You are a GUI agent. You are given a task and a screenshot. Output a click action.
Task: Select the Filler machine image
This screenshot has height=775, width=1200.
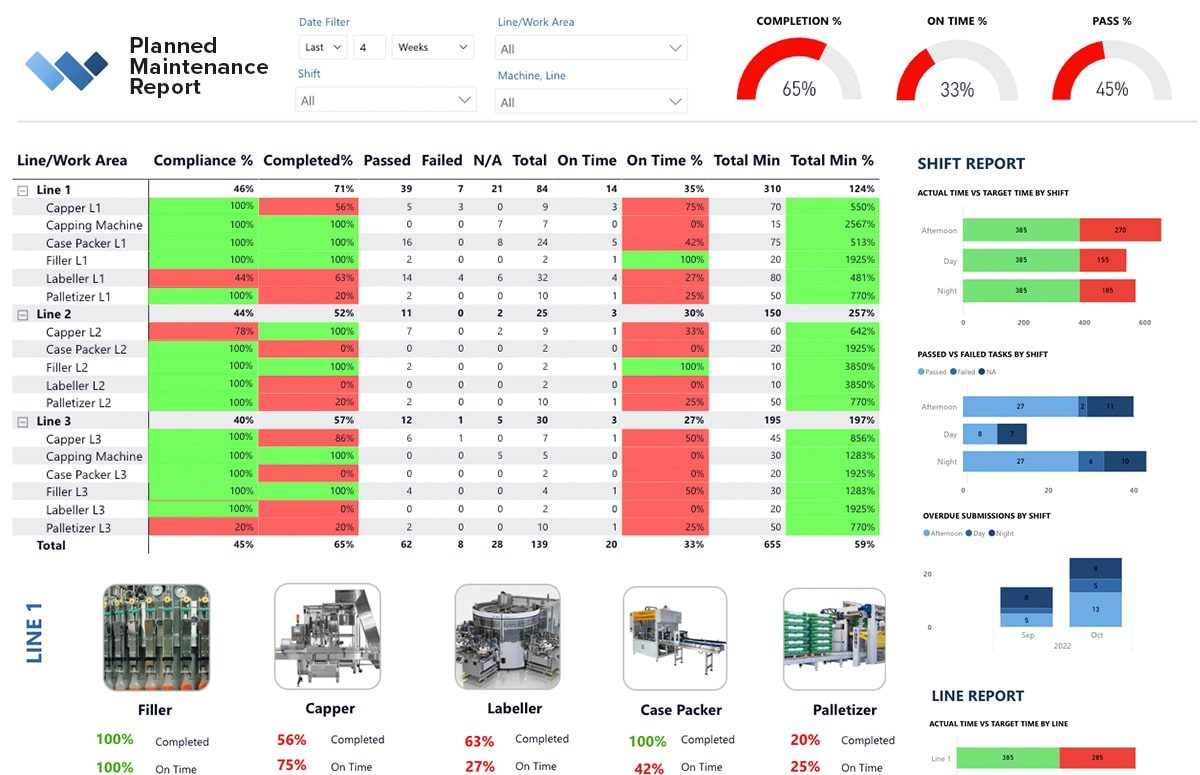[x=156, y=638]
